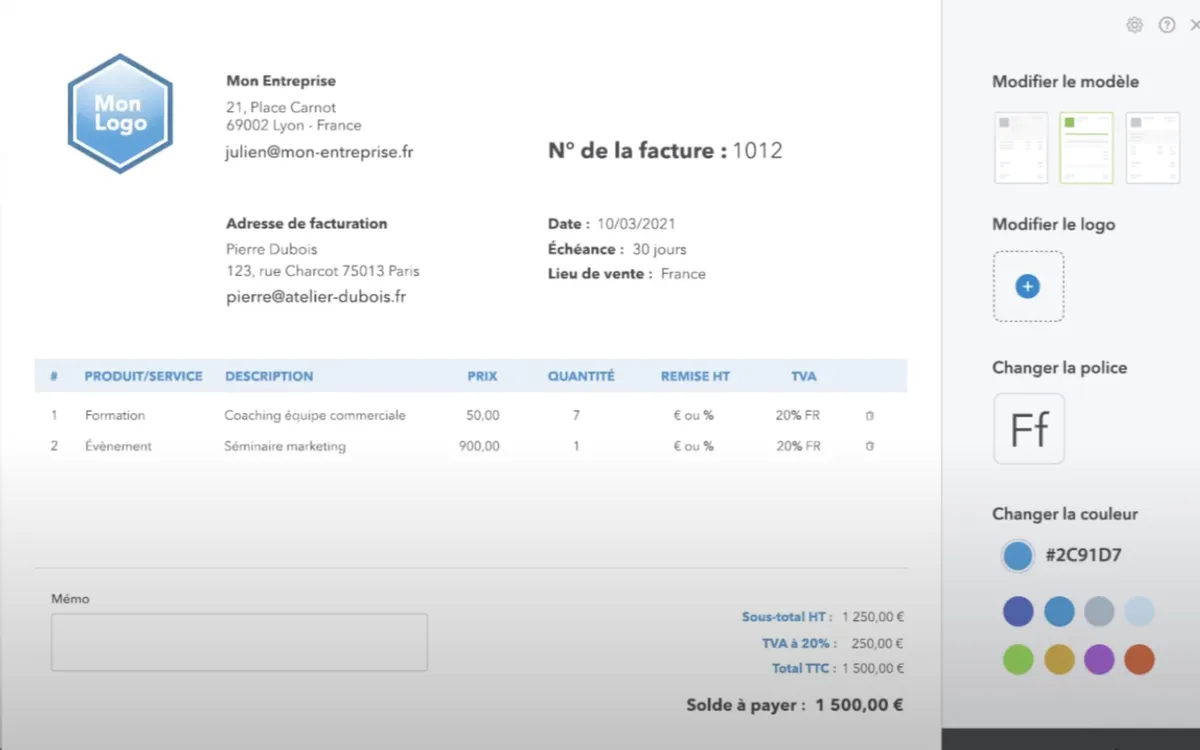Viewport: 1200px width, 750px height.
Task: Click the 900,00 price cell
Action: [480, 446]
